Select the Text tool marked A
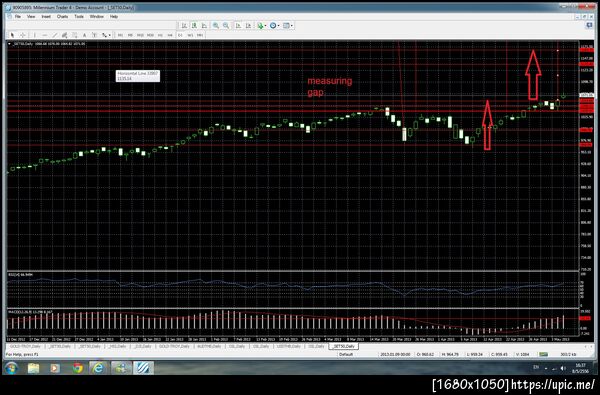The image size is (600, 395). [x=84, y=35]
